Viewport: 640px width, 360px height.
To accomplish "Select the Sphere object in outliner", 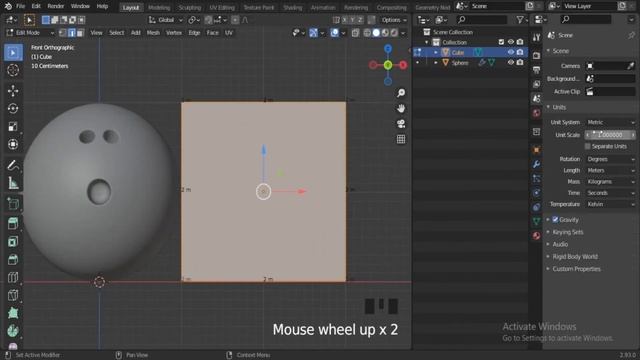I will (460, 63).
